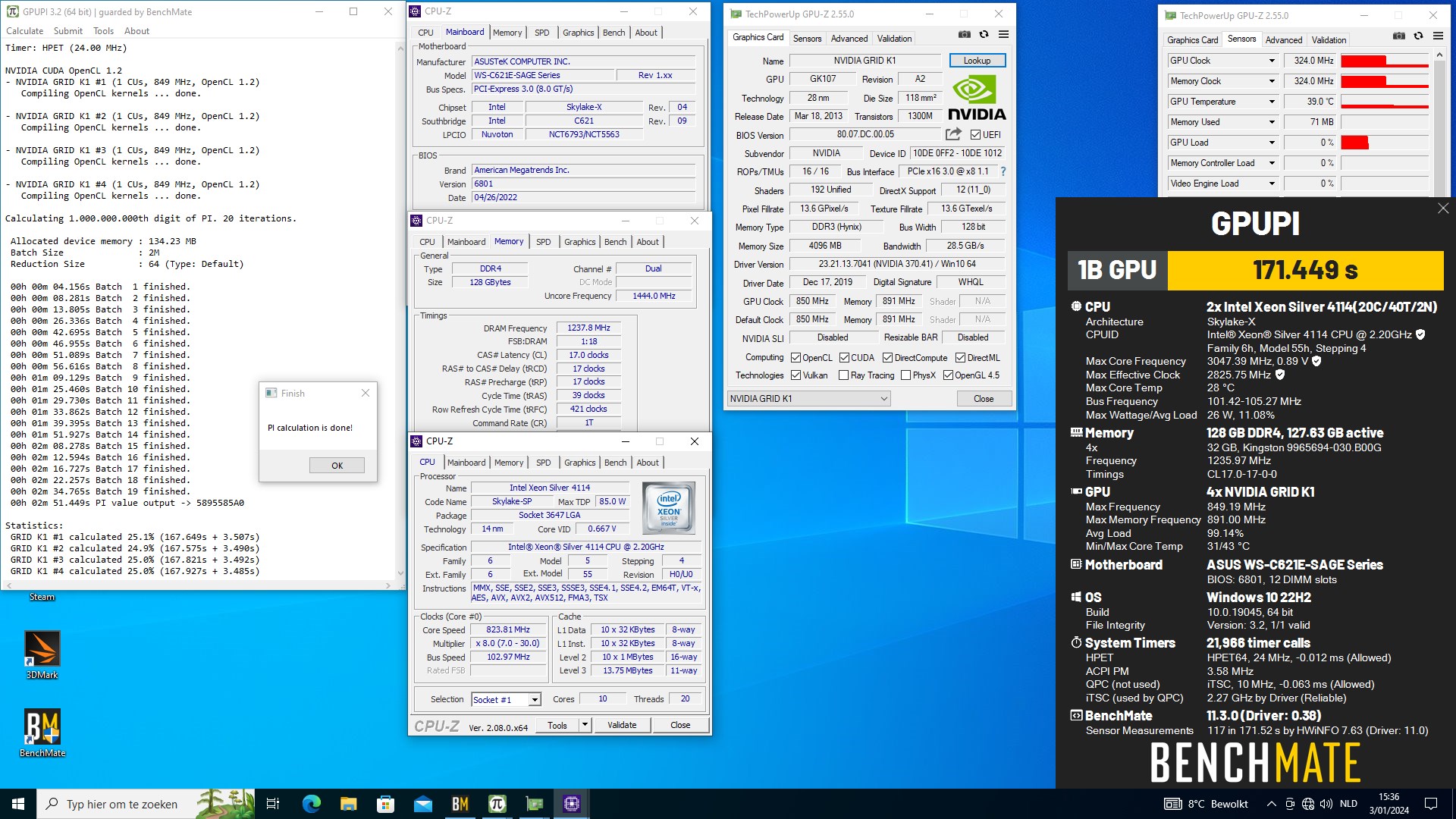Expand the GPU Load sensor dropdown
This screenshot has width=1456, height=819.
(x=1272, y=143)
